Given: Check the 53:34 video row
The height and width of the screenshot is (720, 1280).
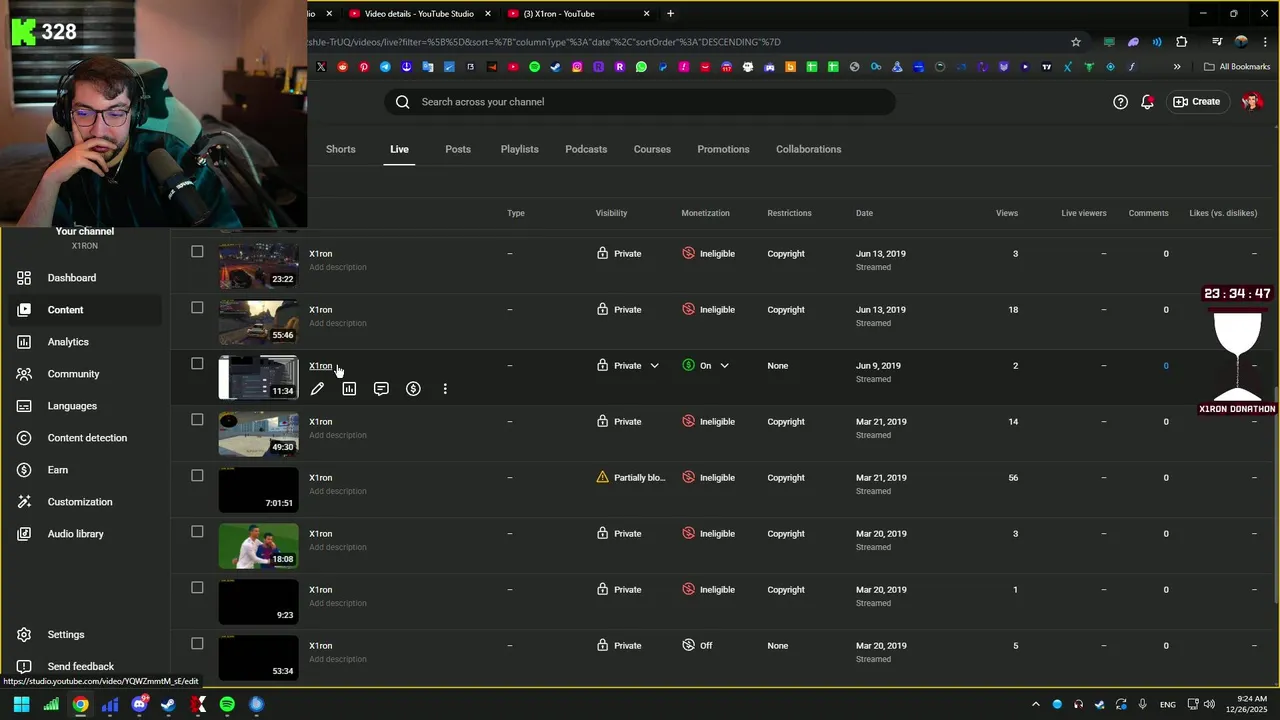Looking at the screenshot, I should coord(197,644).
